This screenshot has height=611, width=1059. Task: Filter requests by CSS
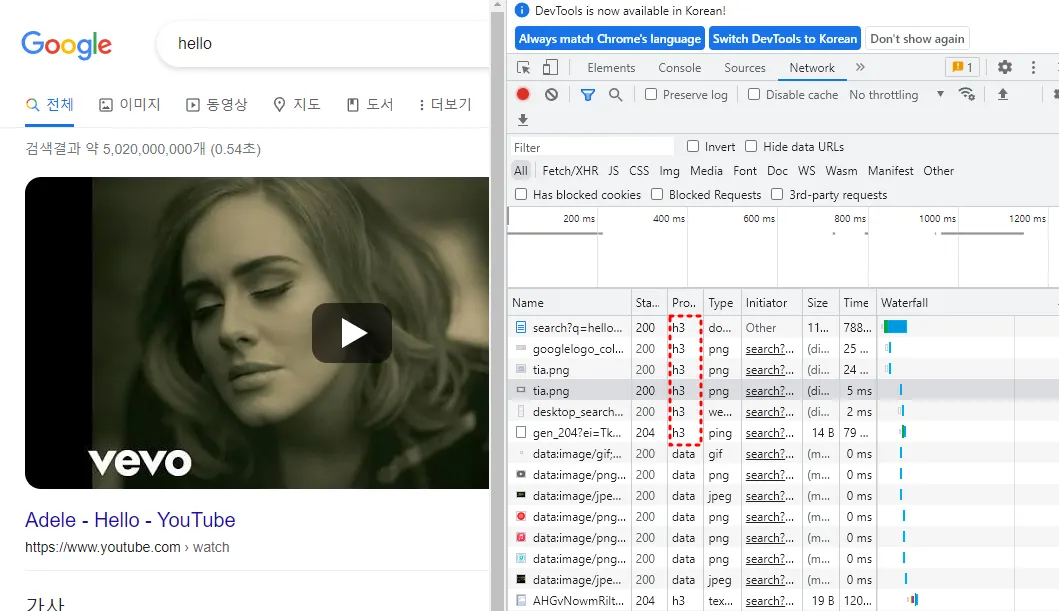[639, 171]
